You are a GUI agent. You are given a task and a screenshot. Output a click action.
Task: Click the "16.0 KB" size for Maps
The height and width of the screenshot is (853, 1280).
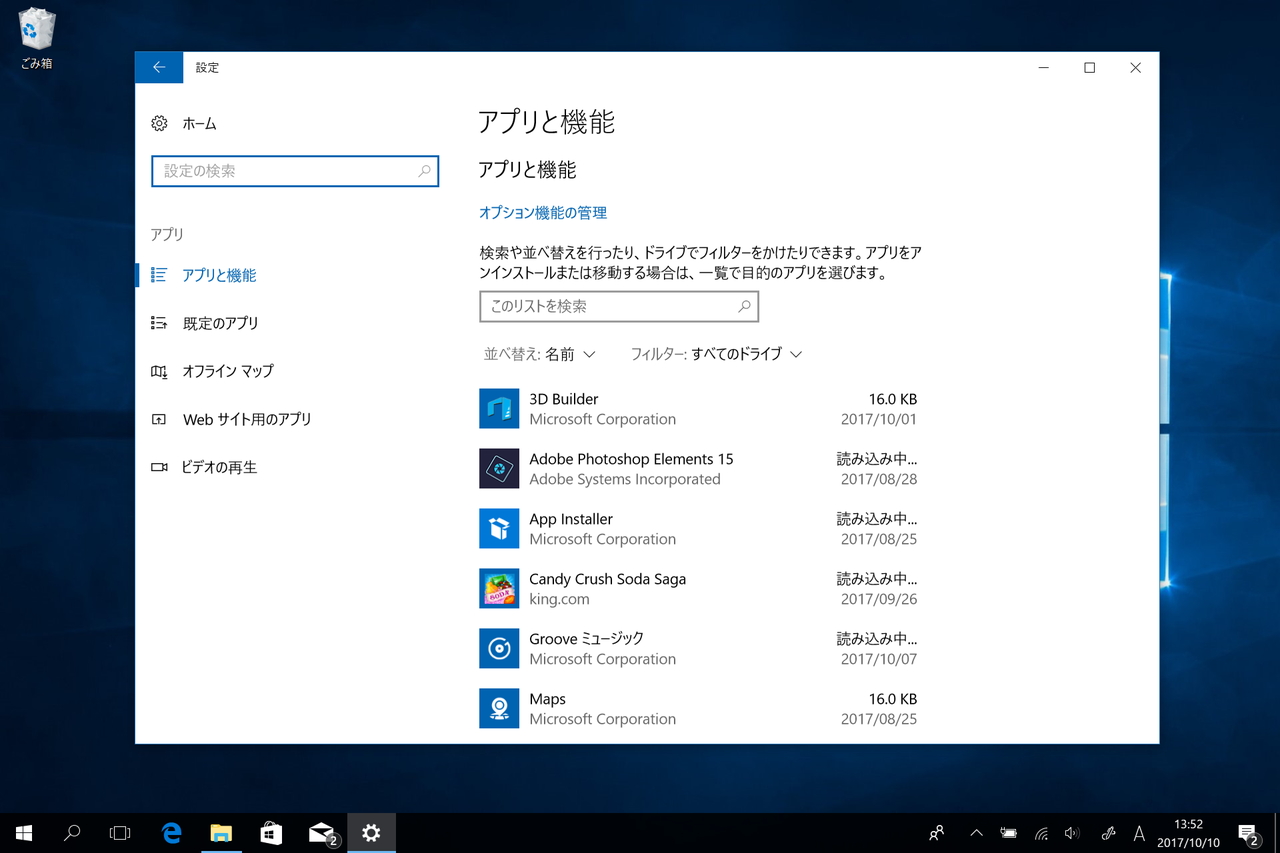[893, 699]
